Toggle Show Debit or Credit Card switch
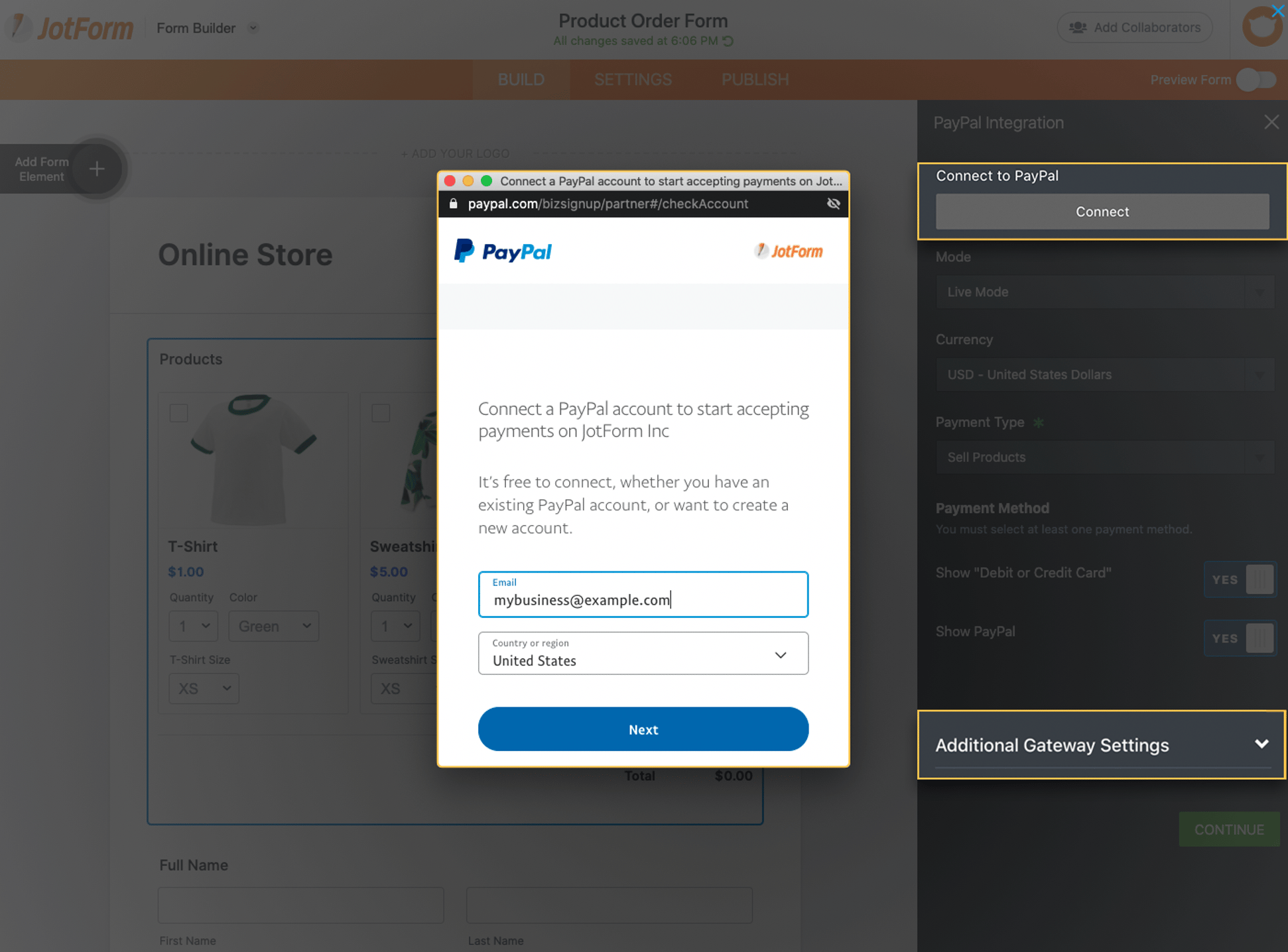This screenshot has width=1288, height=952. 1240,579
